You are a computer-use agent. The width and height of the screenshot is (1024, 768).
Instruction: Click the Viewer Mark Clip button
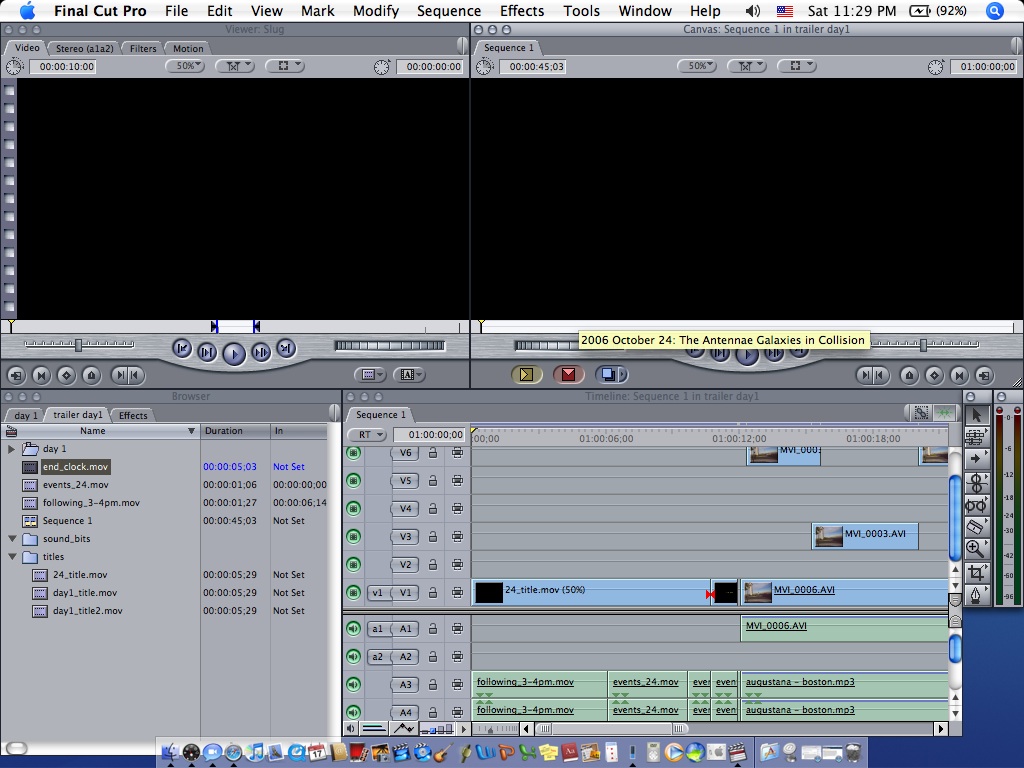(41, 375)
